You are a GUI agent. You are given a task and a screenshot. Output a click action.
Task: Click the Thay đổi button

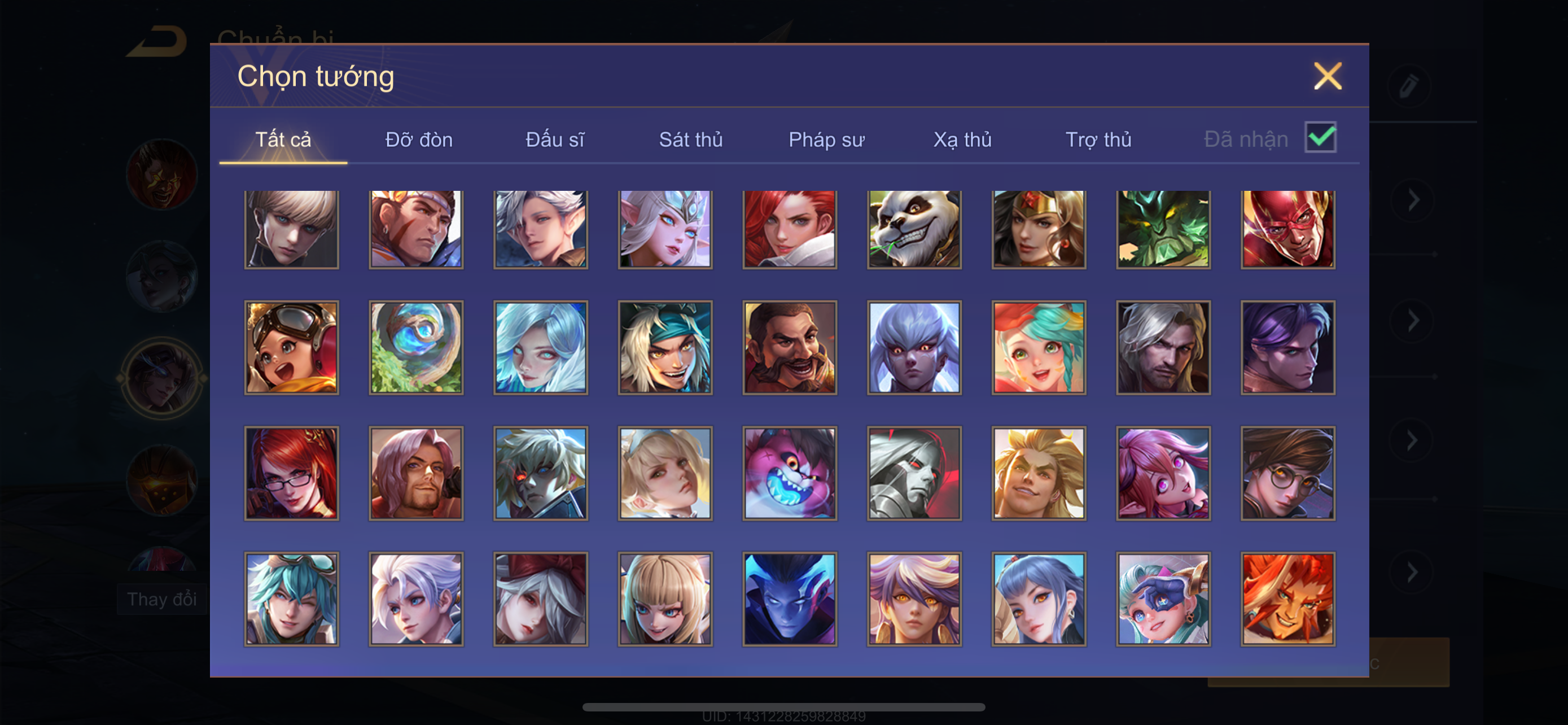click(x=162, y=599)
